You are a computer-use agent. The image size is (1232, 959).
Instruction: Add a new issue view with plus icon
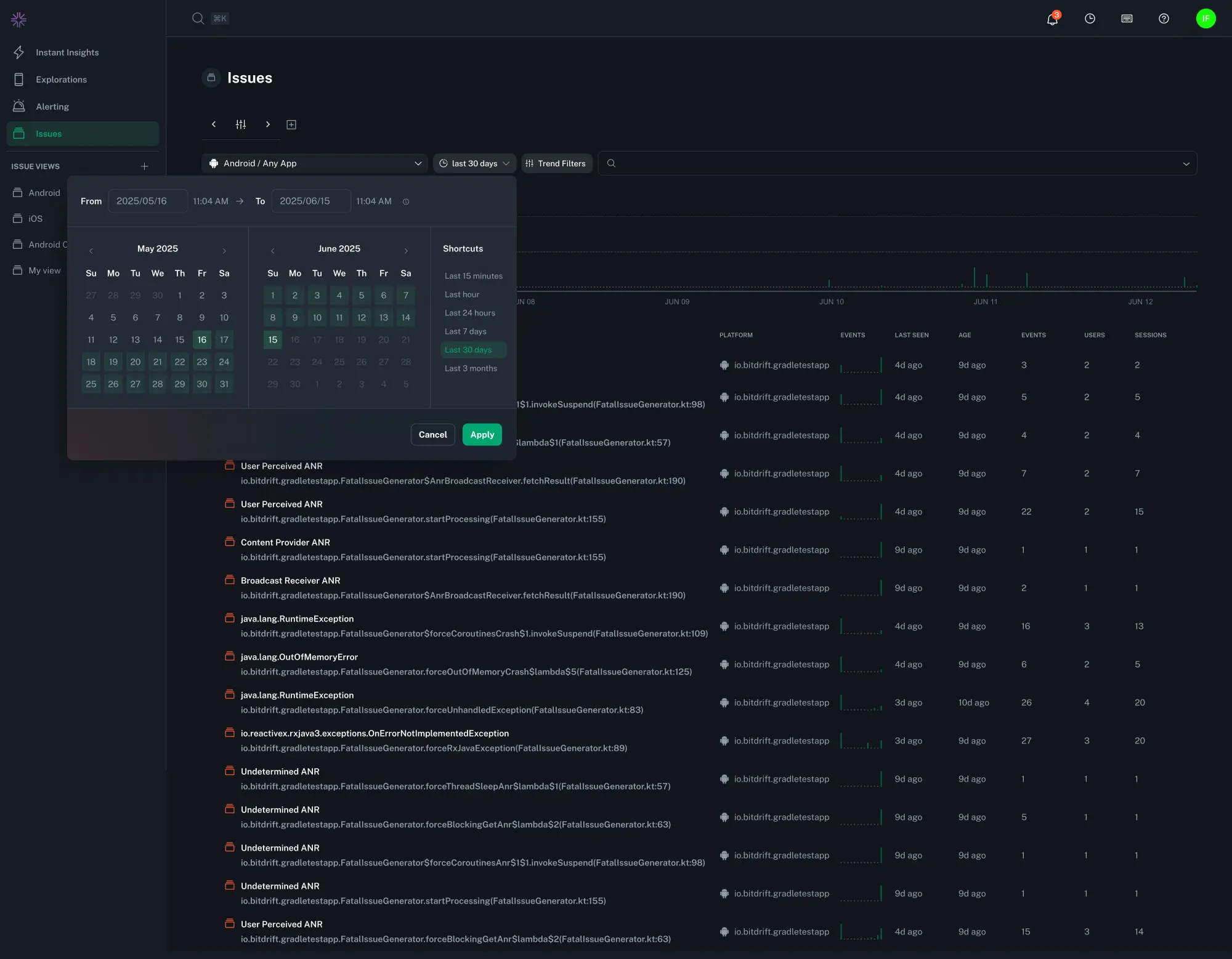[144, 166]
